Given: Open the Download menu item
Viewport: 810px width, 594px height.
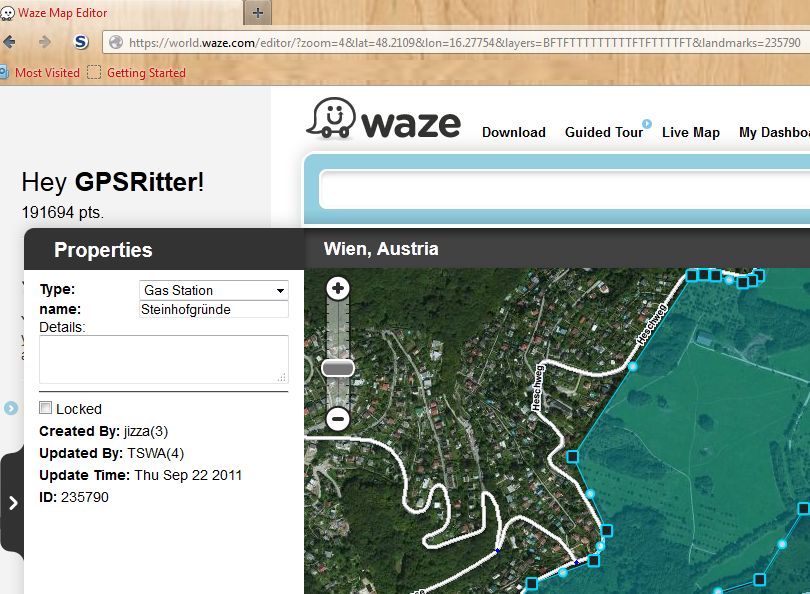Looking at the screenshot, I should tap(513, 132).
